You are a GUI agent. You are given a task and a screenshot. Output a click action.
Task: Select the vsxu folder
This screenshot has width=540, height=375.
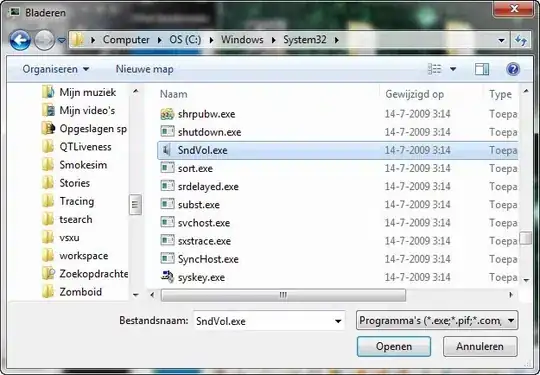pyautogui.click(x=61, y=238)
